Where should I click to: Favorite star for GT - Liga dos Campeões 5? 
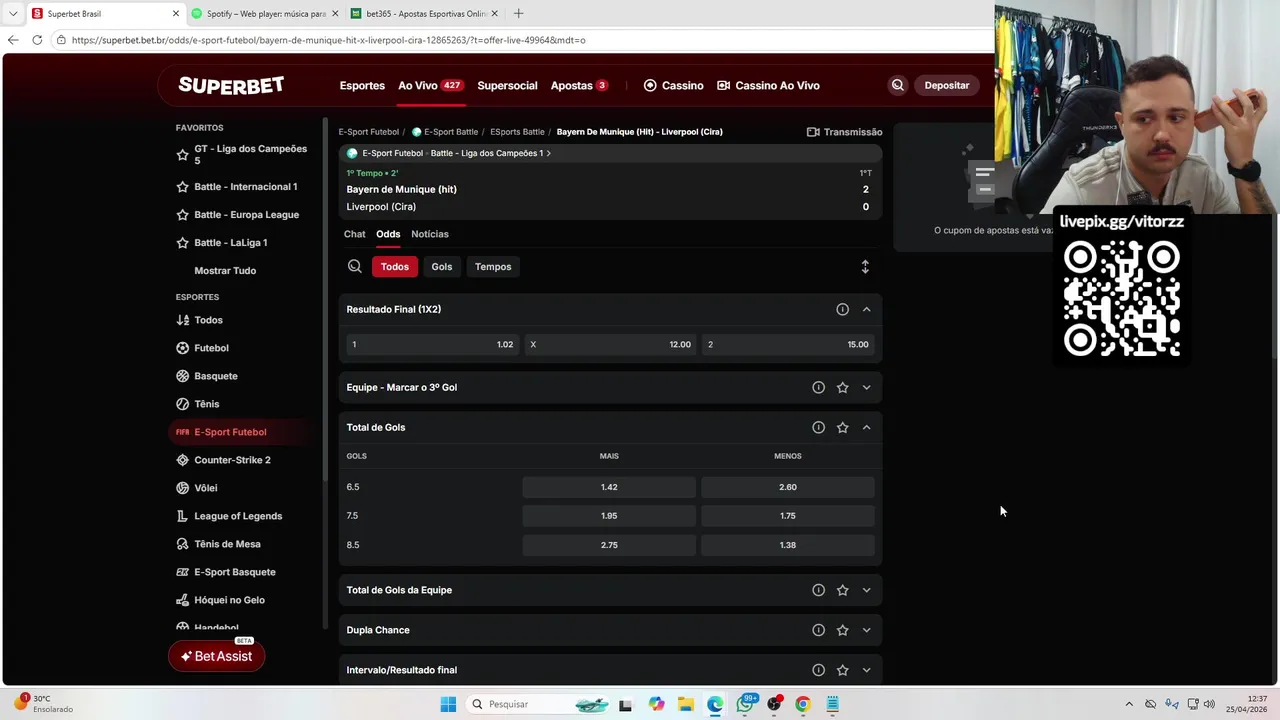pos(182,155)
